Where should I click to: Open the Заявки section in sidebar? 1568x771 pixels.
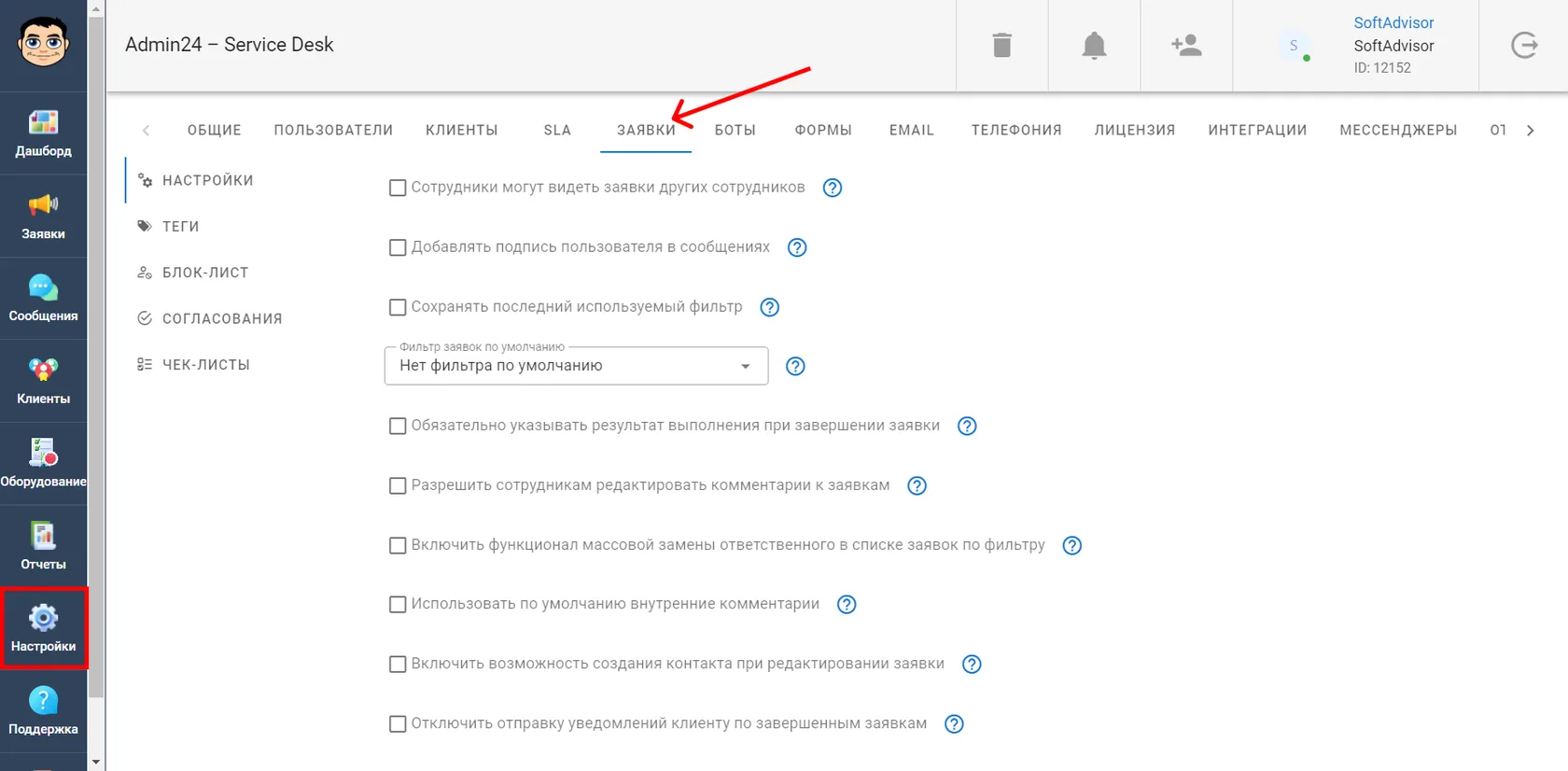[x=43, y=217]
